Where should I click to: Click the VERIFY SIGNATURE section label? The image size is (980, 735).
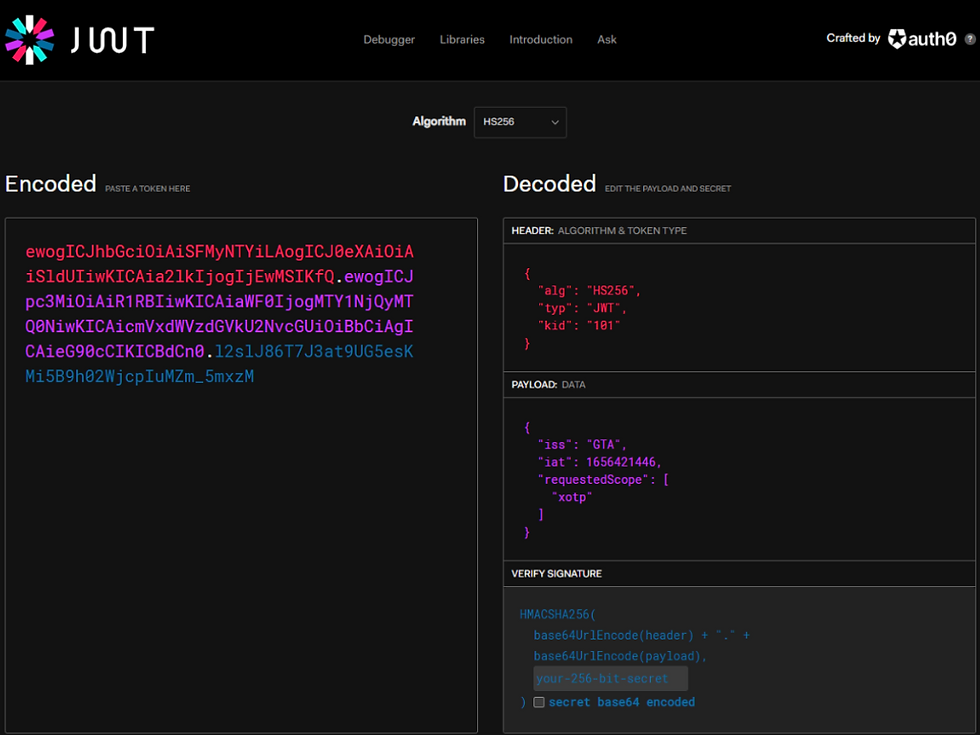click(x=556, y=573)
